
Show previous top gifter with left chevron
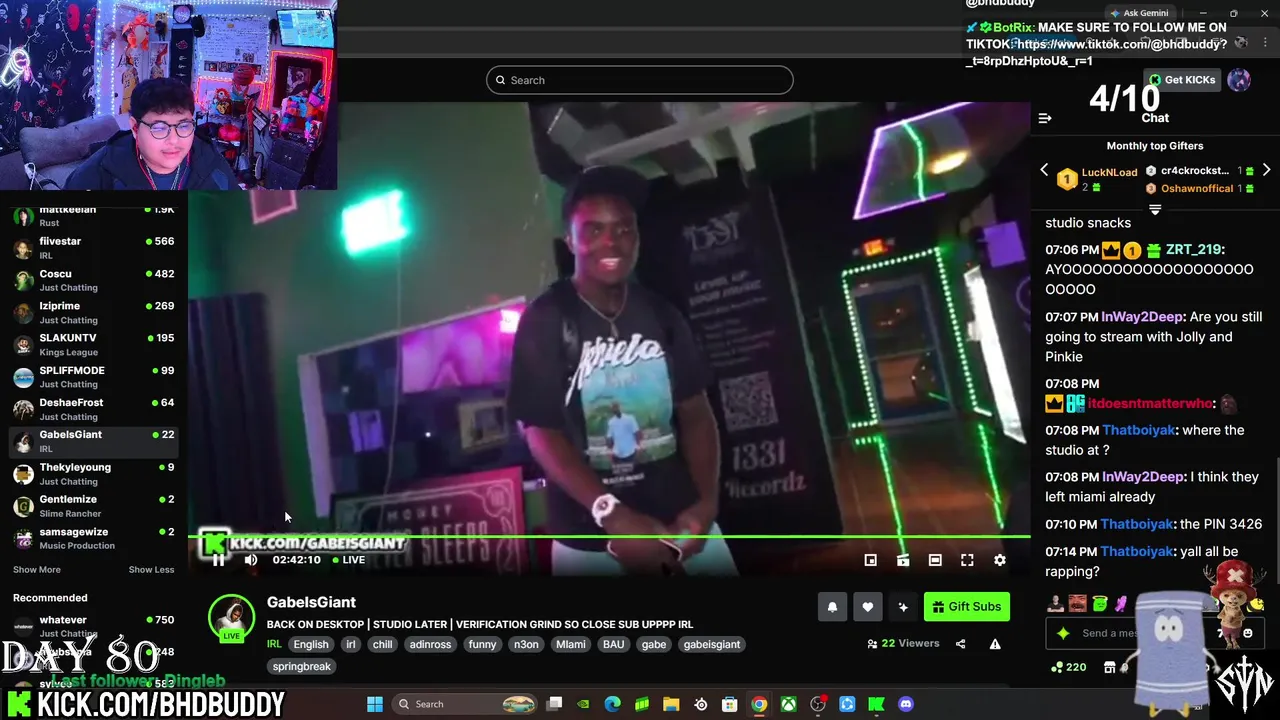coord(1044,171)
